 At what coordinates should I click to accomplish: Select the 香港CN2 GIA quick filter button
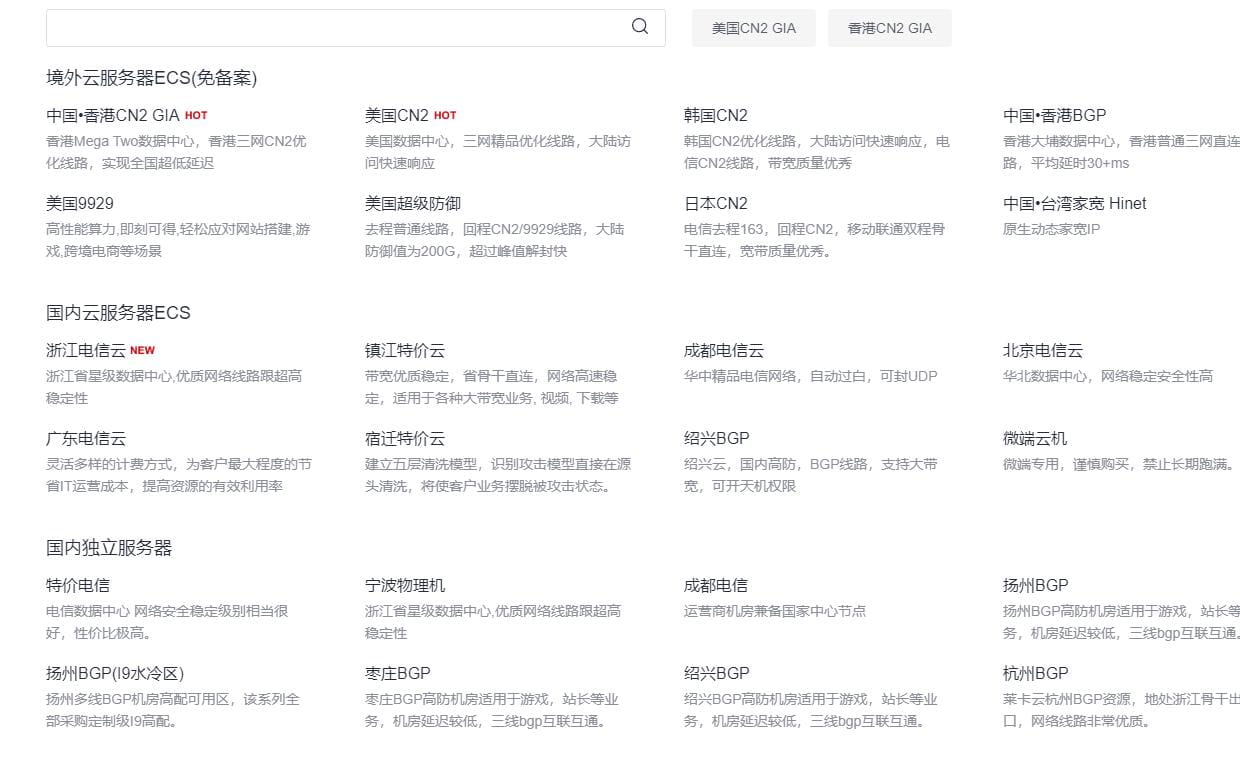(x=889, y=27)
